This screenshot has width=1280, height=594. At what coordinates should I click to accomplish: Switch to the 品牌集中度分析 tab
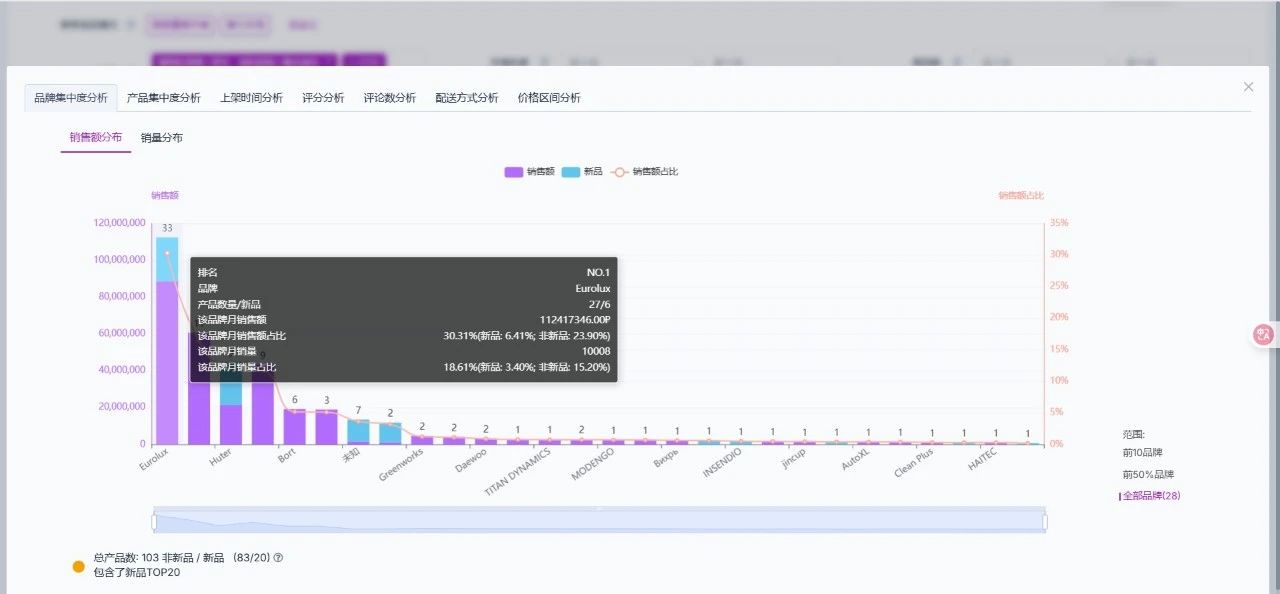pyautogui.click(x=71, y=98)
